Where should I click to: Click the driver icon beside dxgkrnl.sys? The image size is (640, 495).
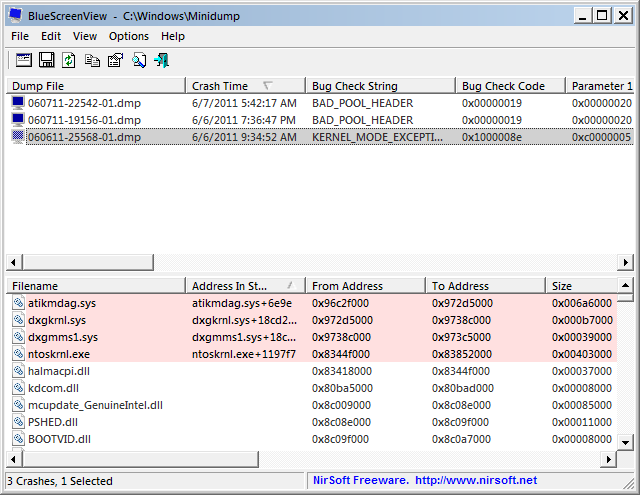click(x=18, y=320)
